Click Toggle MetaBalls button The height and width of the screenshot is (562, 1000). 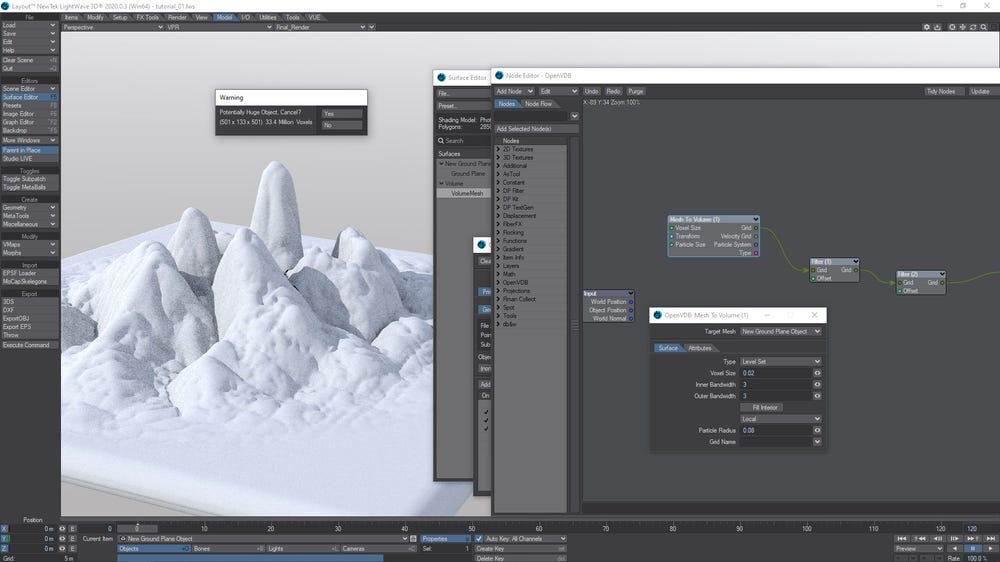coord(29,188)
